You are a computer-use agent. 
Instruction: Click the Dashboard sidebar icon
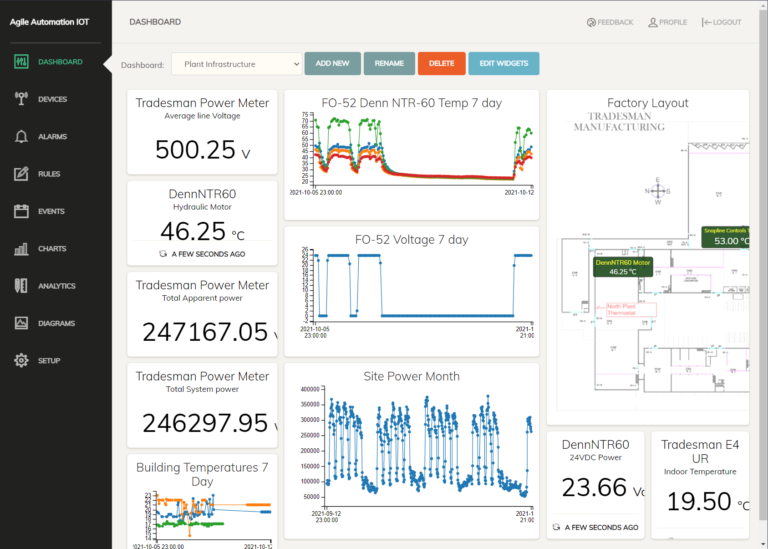21,62
